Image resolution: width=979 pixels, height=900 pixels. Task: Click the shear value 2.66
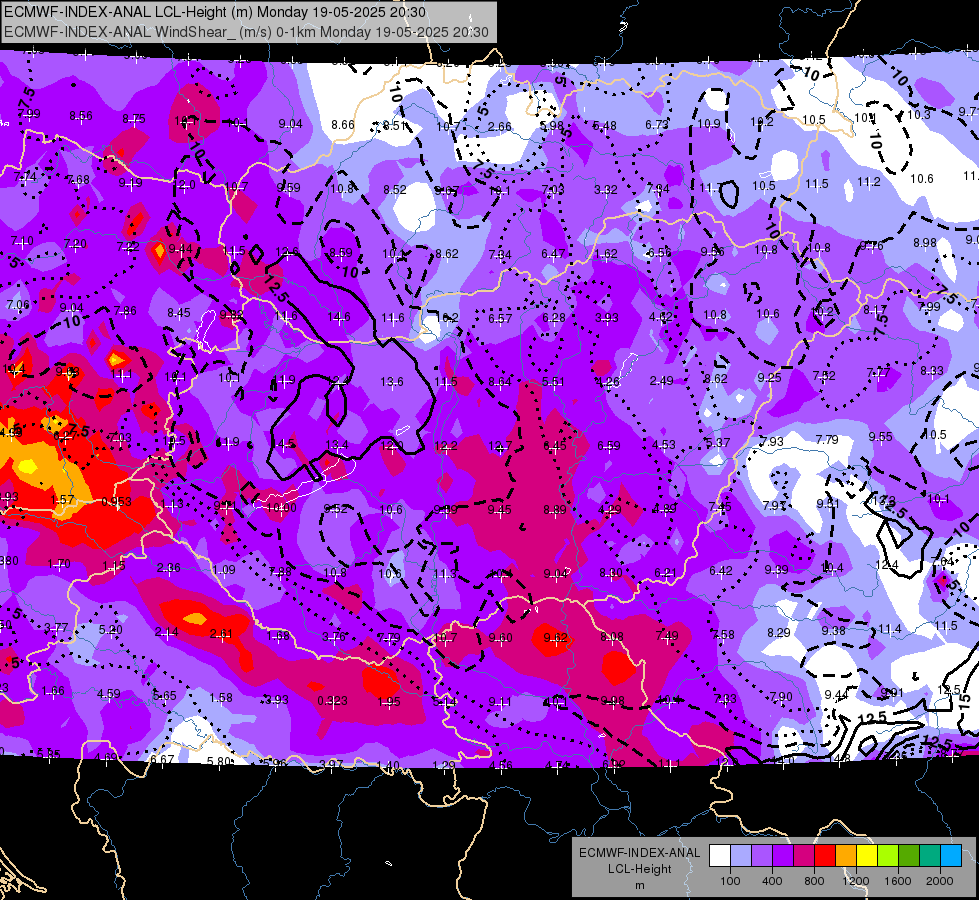tap(499, 126)
